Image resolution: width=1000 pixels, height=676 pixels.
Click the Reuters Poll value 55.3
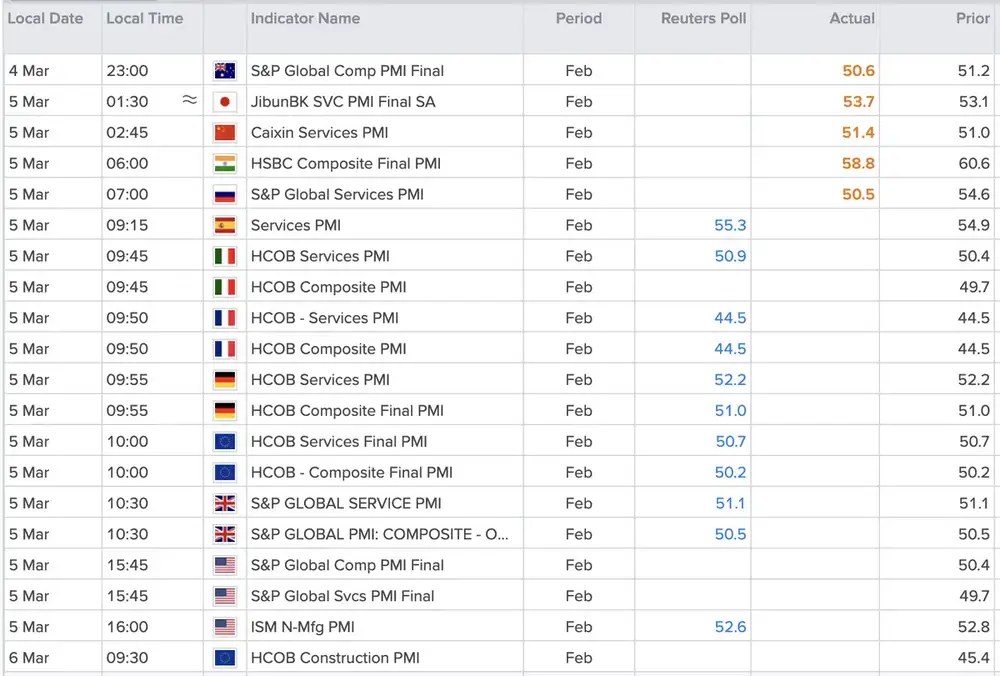pyautogui.click(x=730, y=226)
